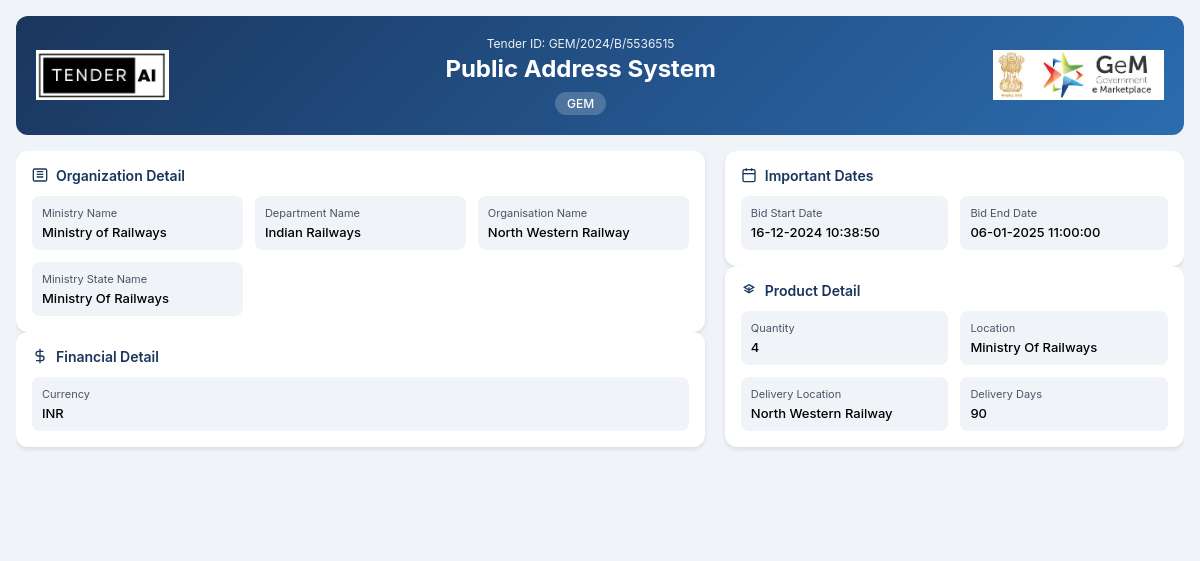The image size is (1200, 561).
Task: Click the Department Name label
Action: pos(312,213)
